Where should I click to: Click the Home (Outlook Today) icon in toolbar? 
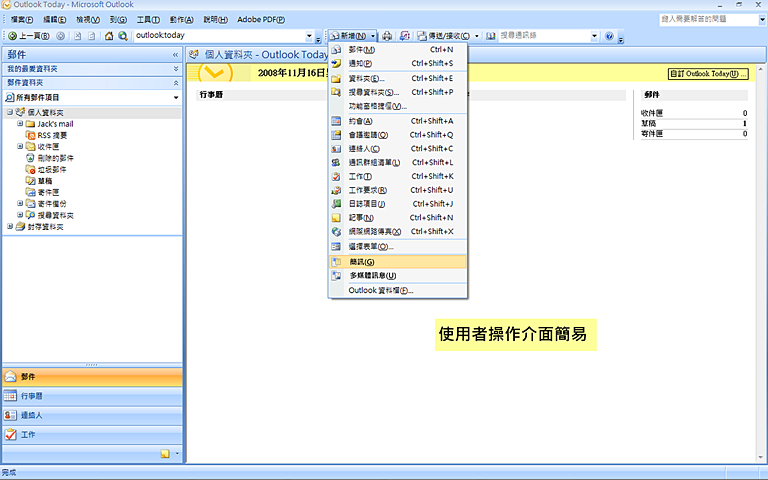(109, 36)
